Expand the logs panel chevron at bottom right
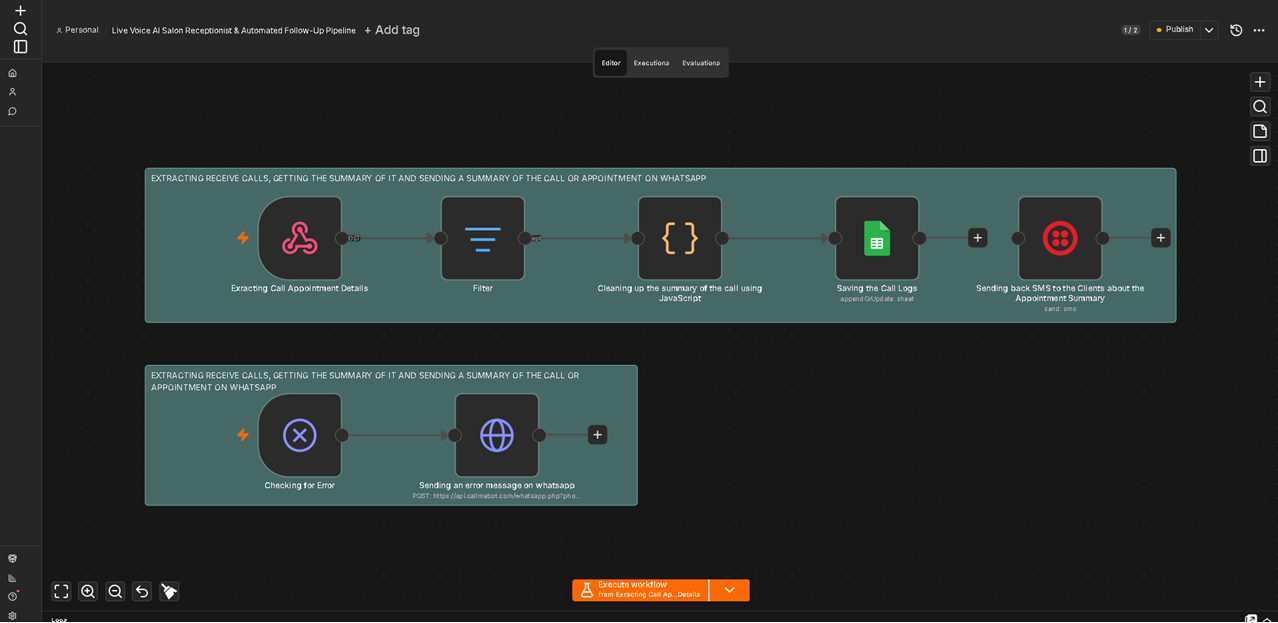The height and width of the screenshot is (623, 1278). point(1267,619)
